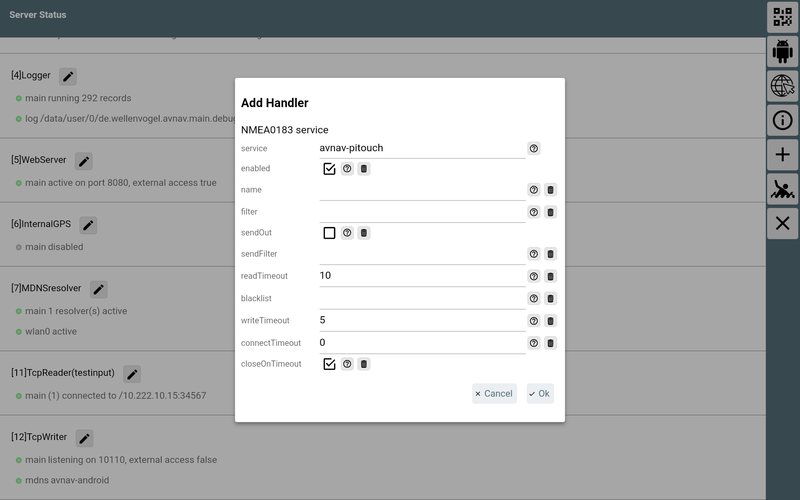Viewport: 800px width, 500px height.
Task: Toggle the closeOnTimeout checkbox
Action: (329, 364)
